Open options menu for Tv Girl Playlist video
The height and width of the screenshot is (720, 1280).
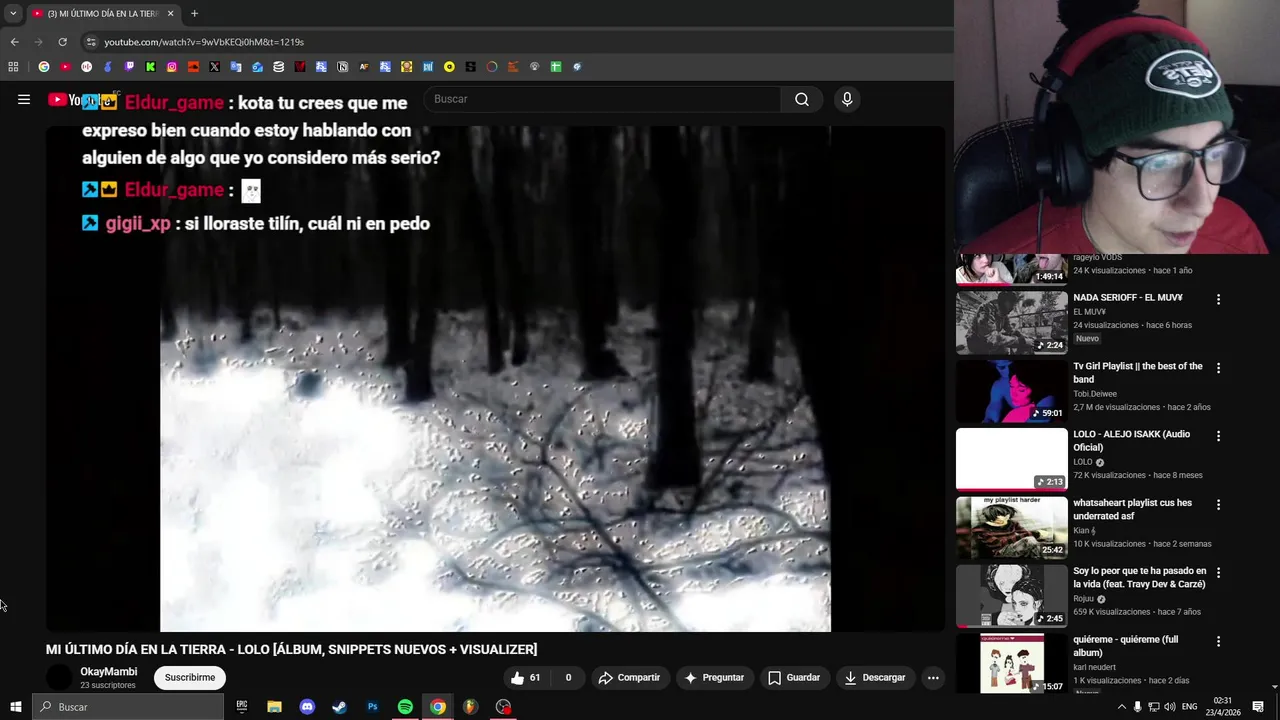[1218, 368]
